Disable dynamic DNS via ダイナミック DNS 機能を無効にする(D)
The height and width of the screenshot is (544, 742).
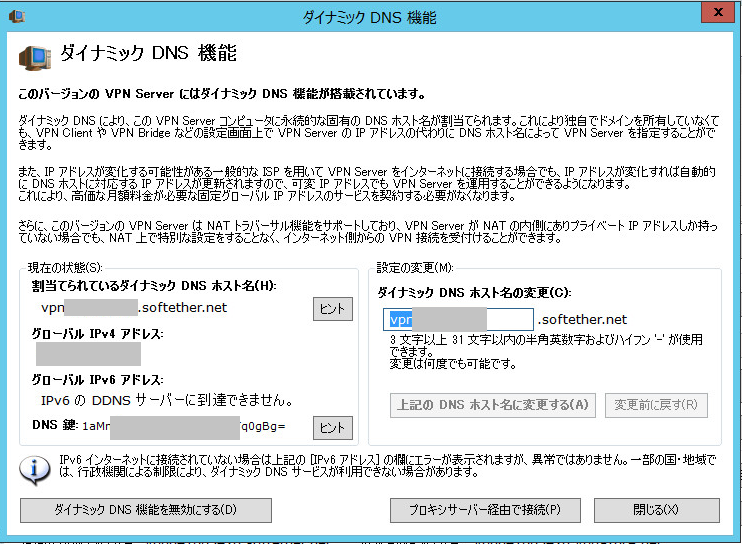click(x=146, y=510)
